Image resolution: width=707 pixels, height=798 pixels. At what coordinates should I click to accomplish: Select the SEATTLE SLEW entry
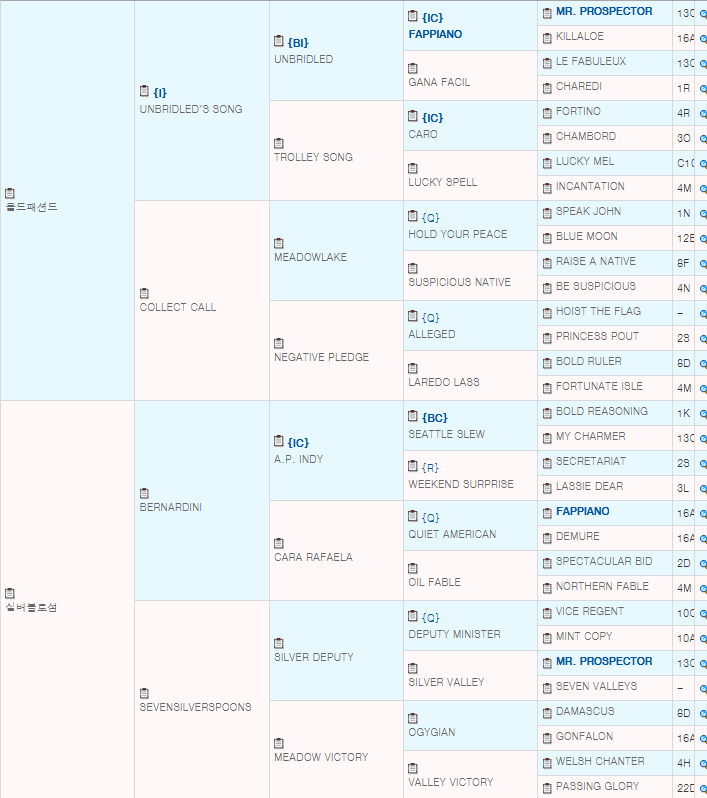446,434
